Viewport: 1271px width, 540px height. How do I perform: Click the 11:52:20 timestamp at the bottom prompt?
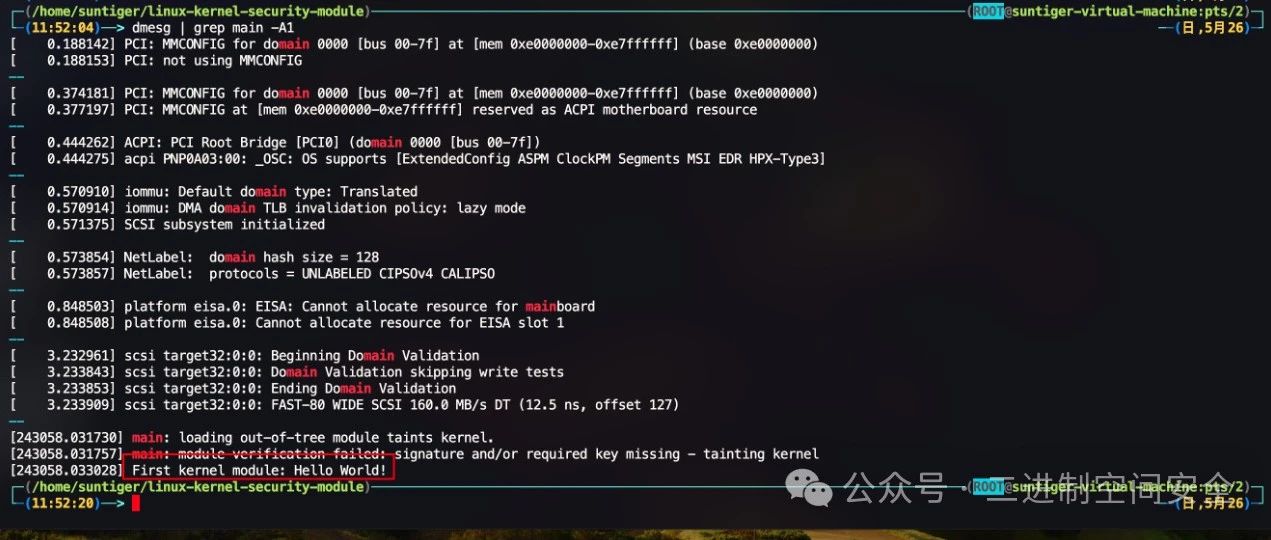64,503
